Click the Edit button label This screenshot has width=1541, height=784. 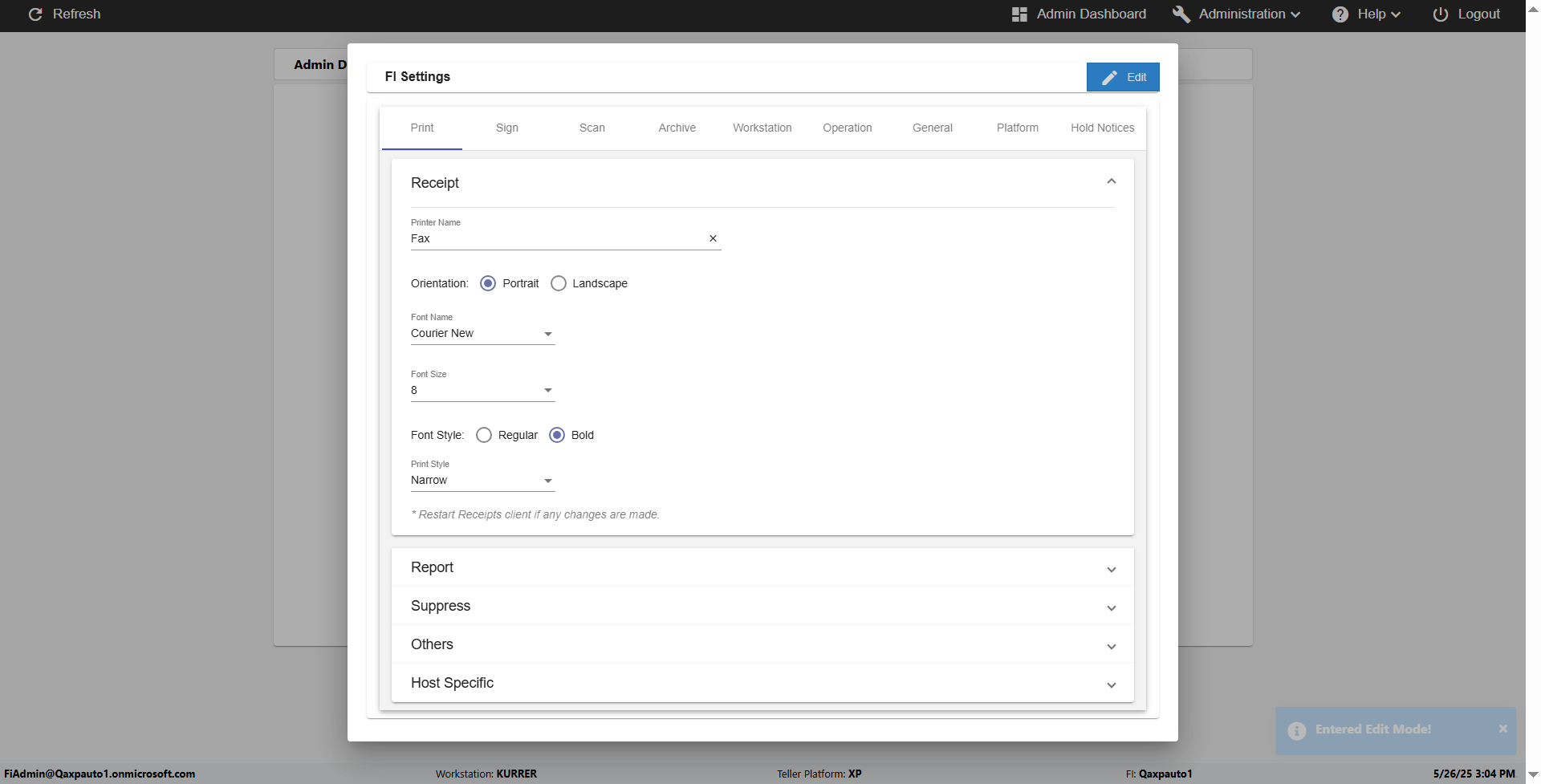click(1136, 78)
